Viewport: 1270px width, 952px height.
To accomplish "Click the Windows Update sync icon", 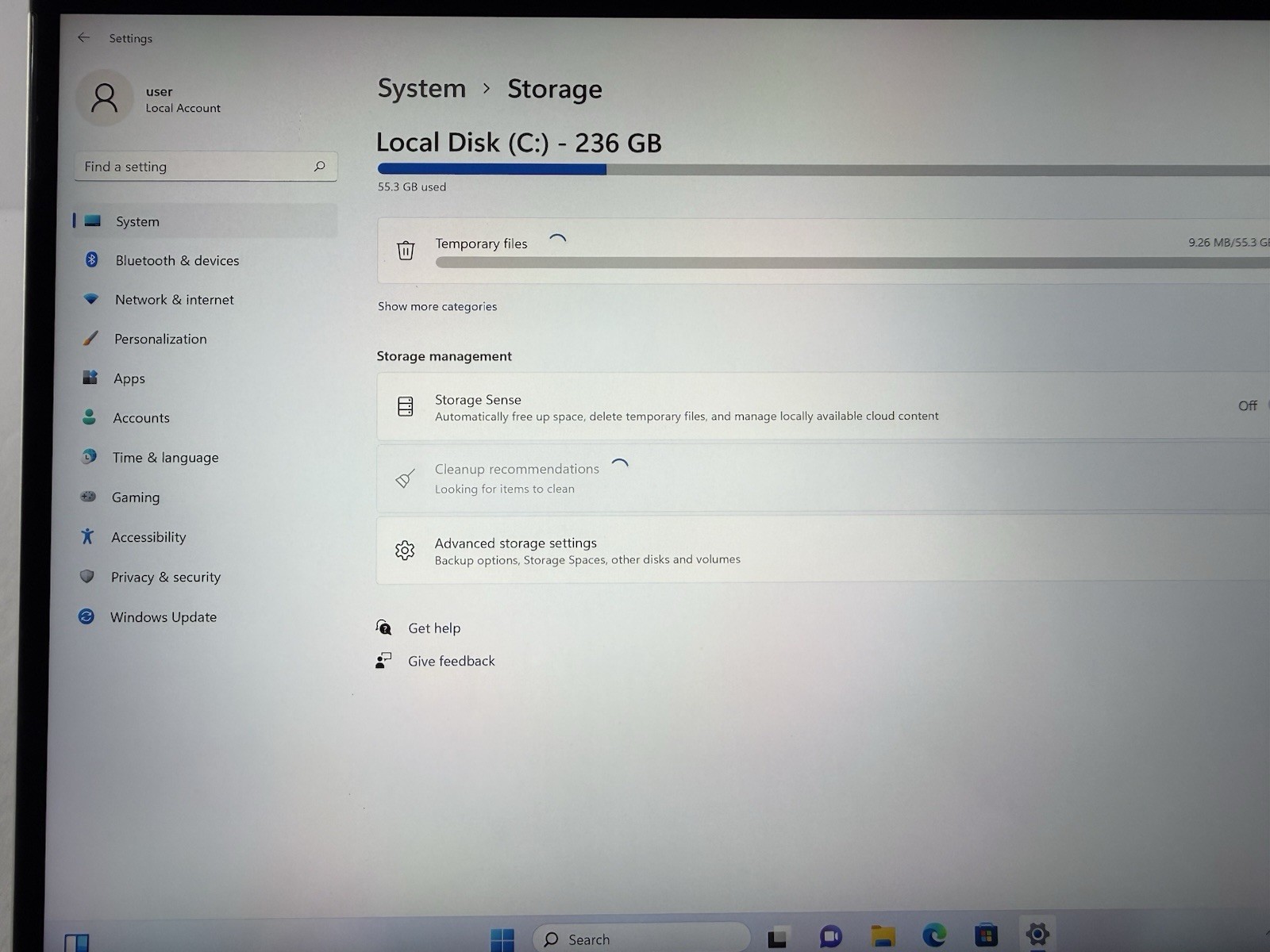I will tap(87, 616).
